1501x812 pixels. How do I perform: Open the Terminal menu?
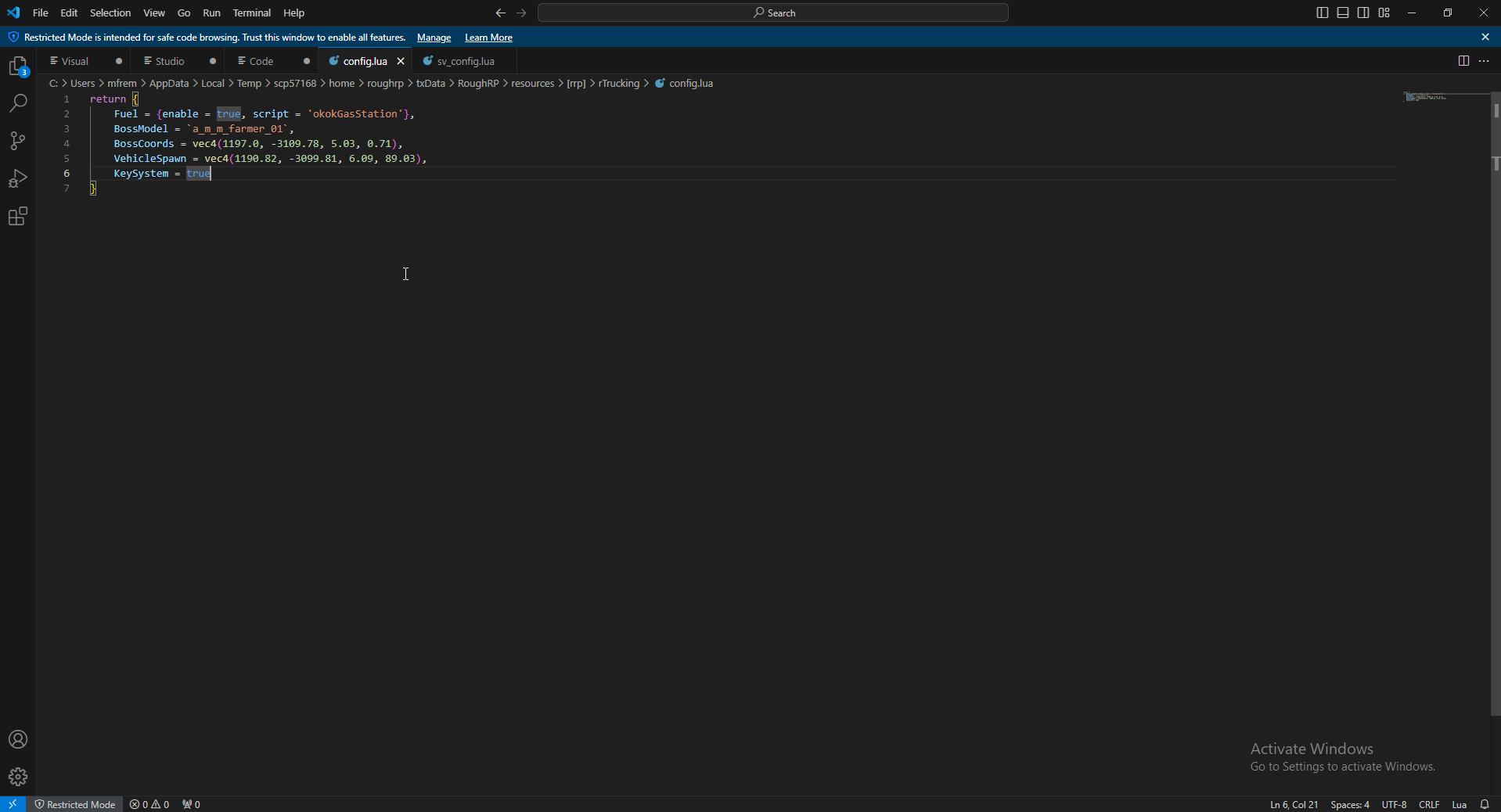point(251,13)
